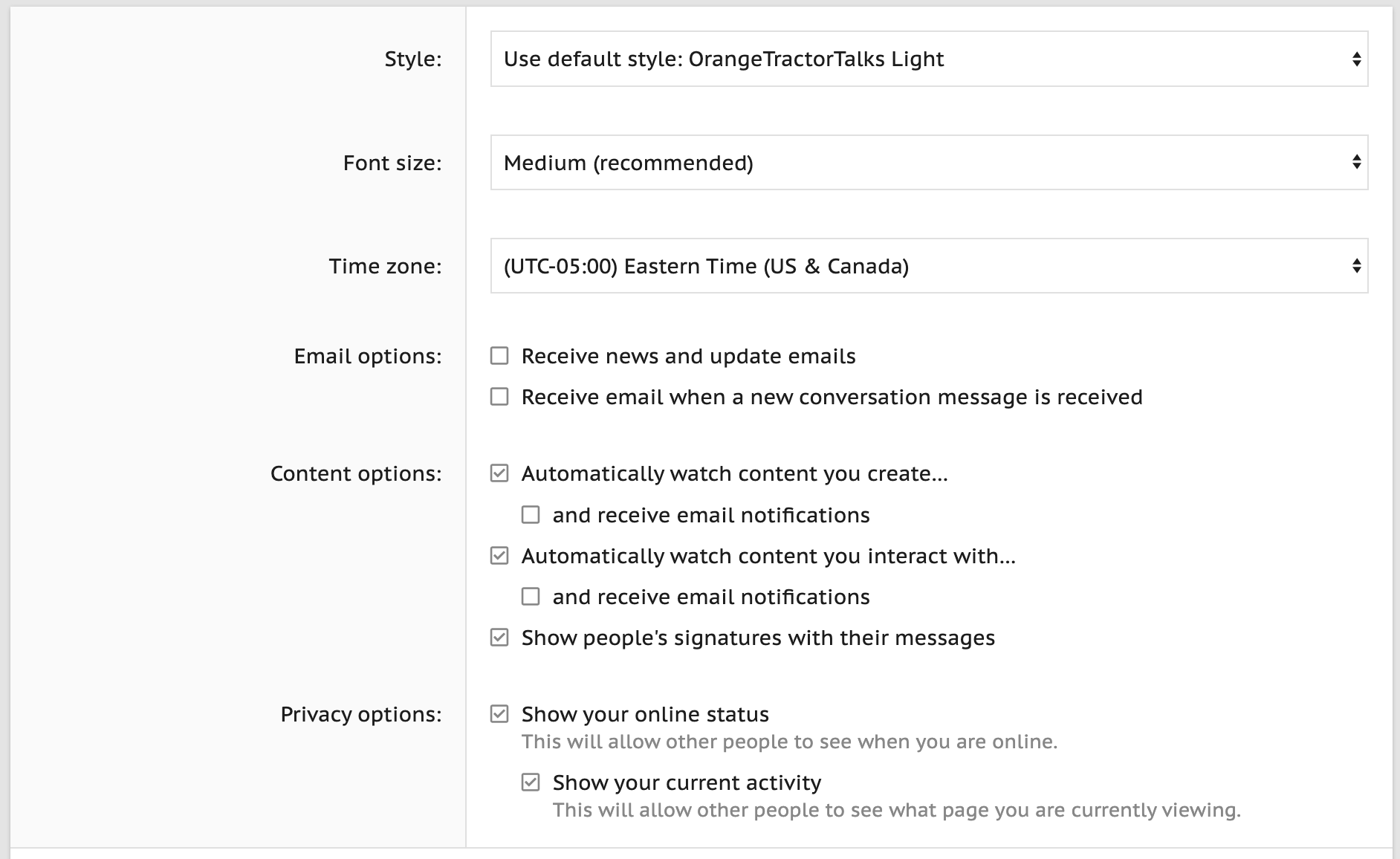Click the Style dropdown arrow icon

coord(1356,59)
